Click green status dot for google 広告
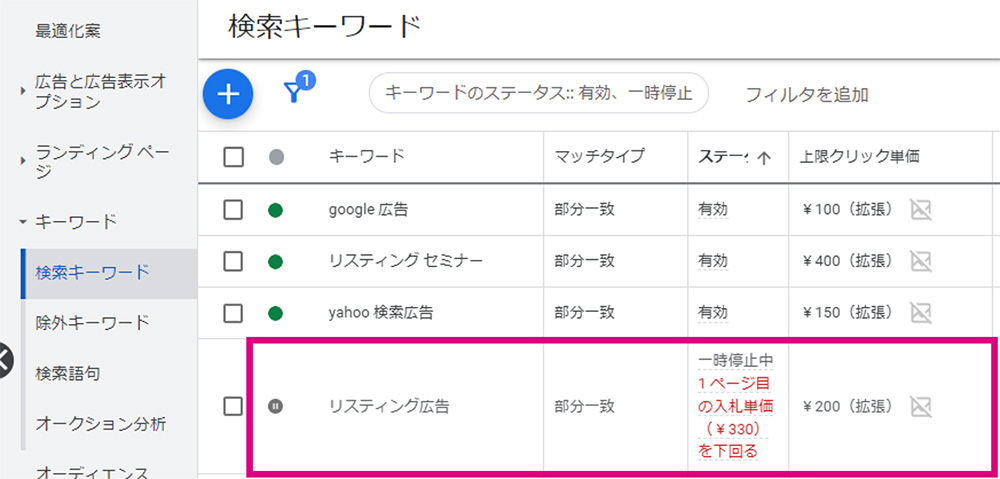This screenshot has width=1000, height=479. point(276,210)
